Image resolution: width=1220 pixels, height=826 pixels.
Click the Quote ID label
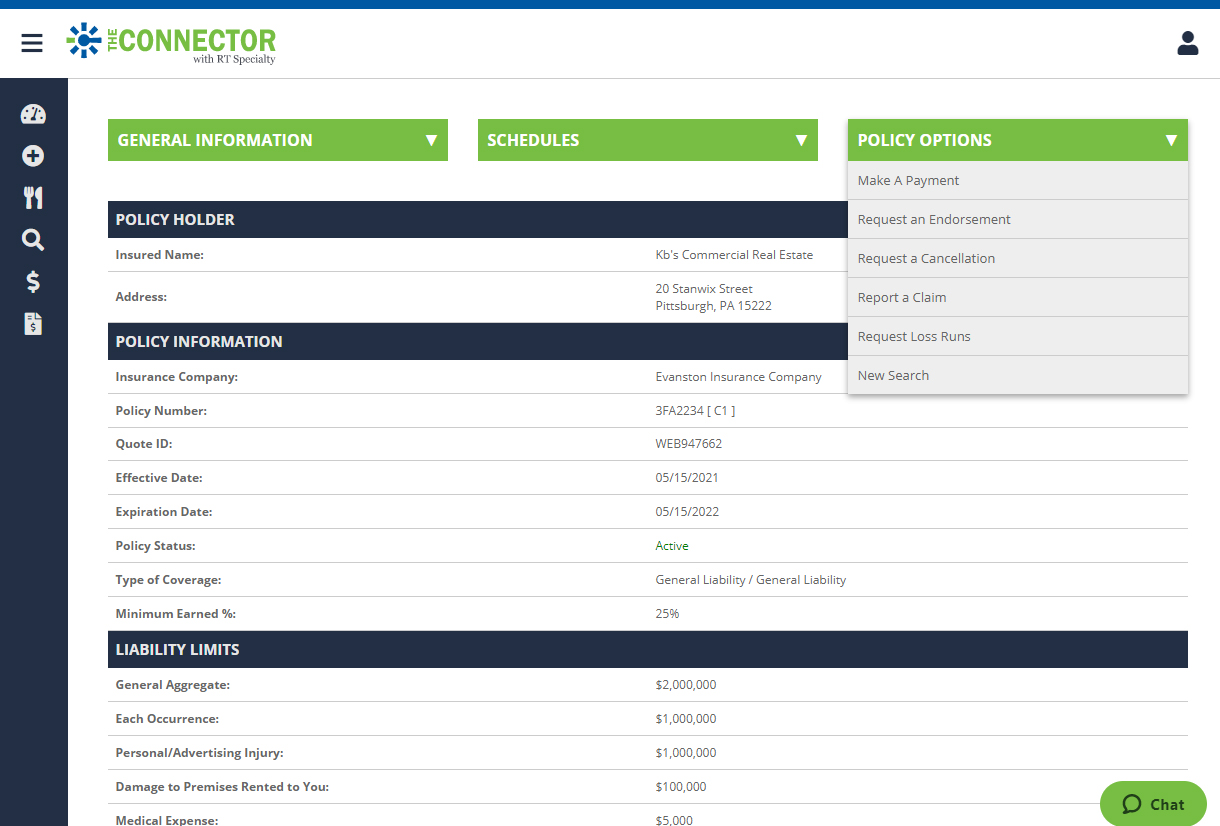pyautogui.click(x=144, y=444)
